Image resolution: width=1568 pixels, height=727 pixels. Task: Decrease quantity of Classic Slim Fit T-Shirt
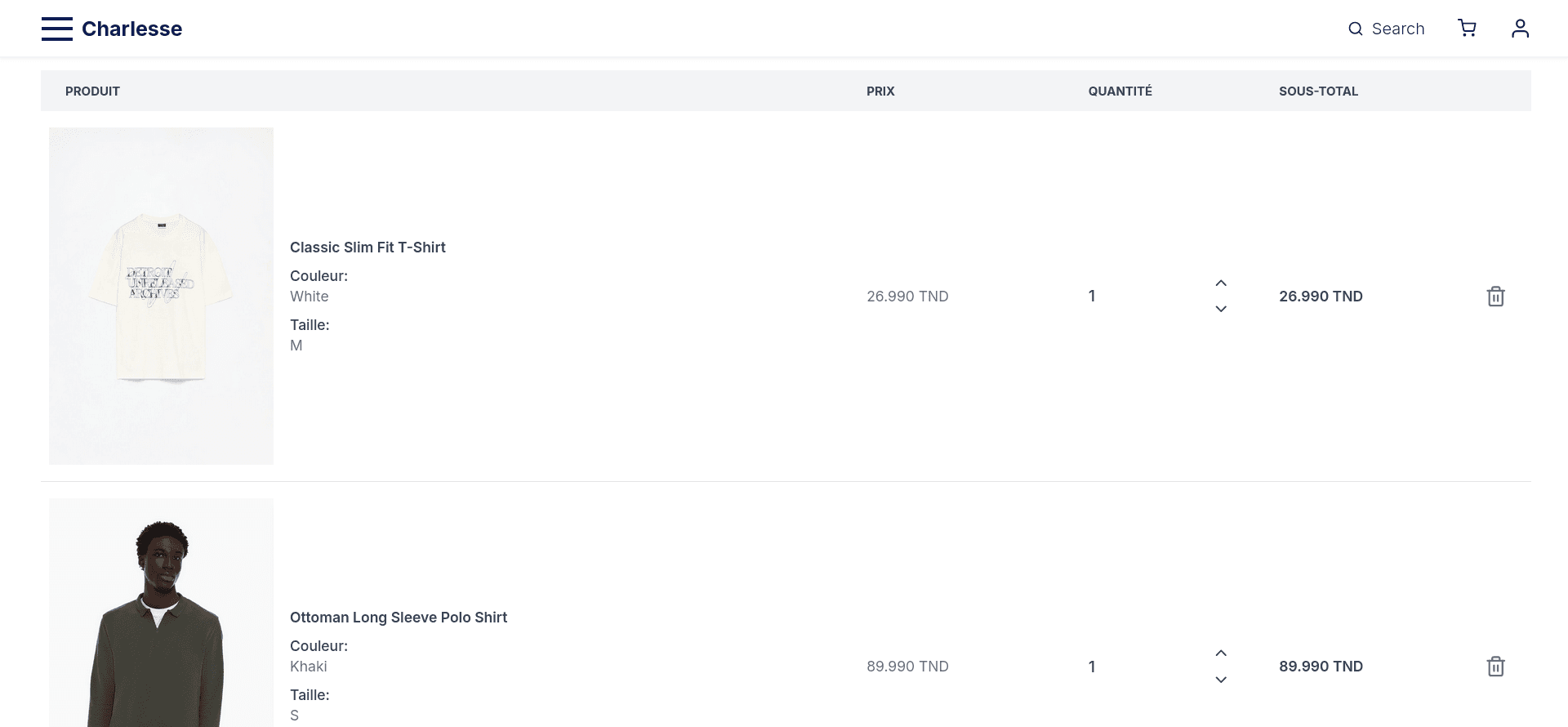[1221, 309]
